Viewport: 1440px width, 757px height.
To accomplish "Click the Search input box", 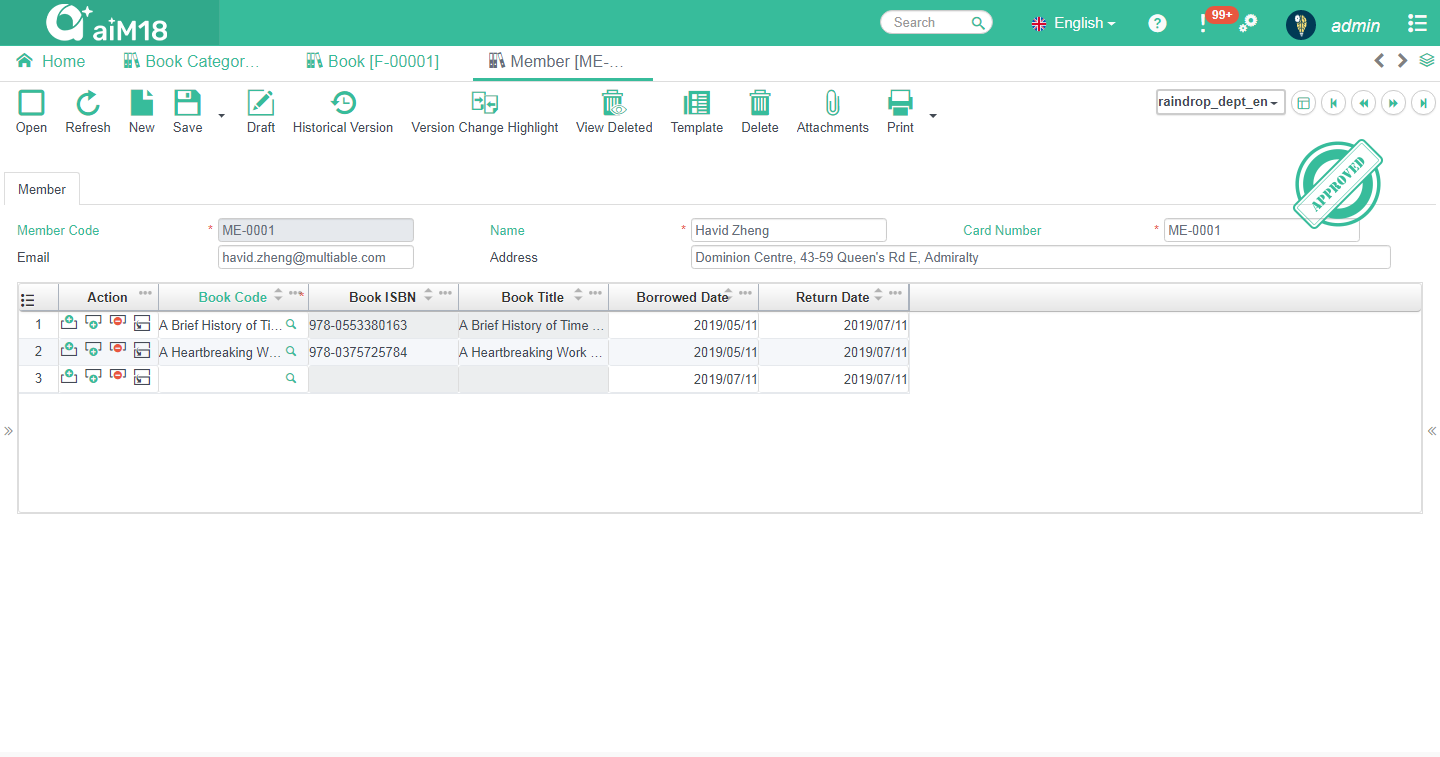I will pyautogui.click(x=926, y=22).
